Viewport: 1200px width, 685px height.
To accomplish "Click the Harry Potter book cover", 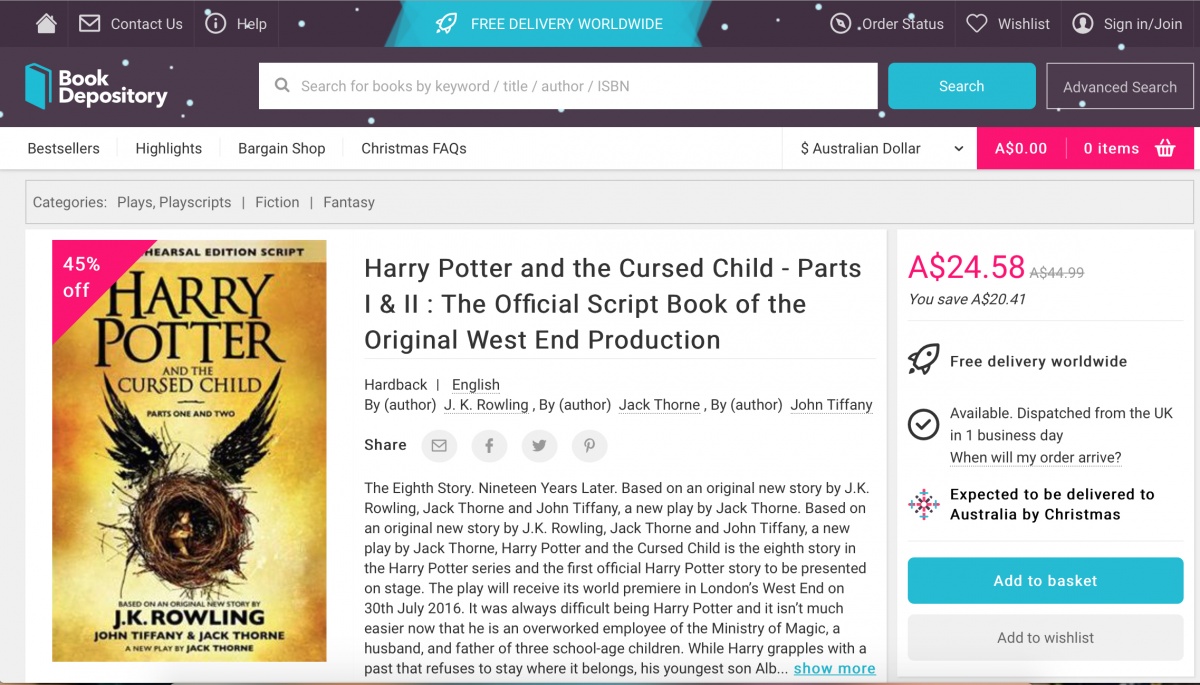I will tap(189, 450).
